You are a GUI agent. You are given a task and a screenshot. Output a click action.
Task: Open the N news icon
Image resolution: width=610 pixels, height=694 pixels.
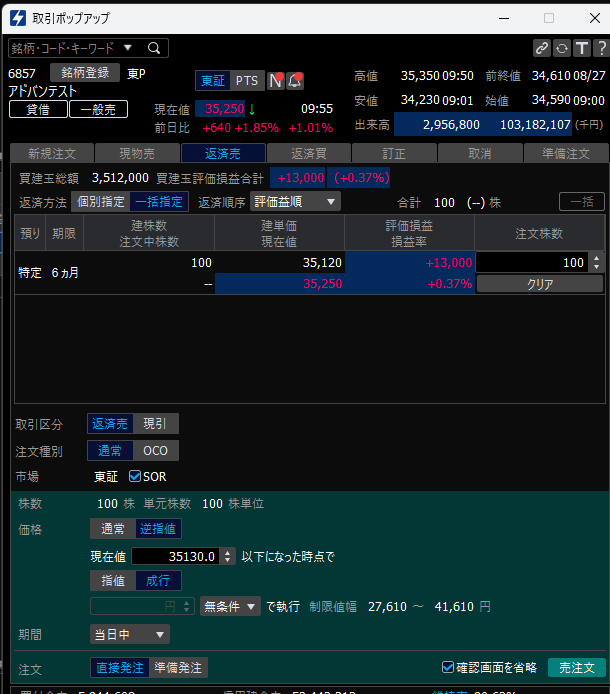(x=276, y=81)
